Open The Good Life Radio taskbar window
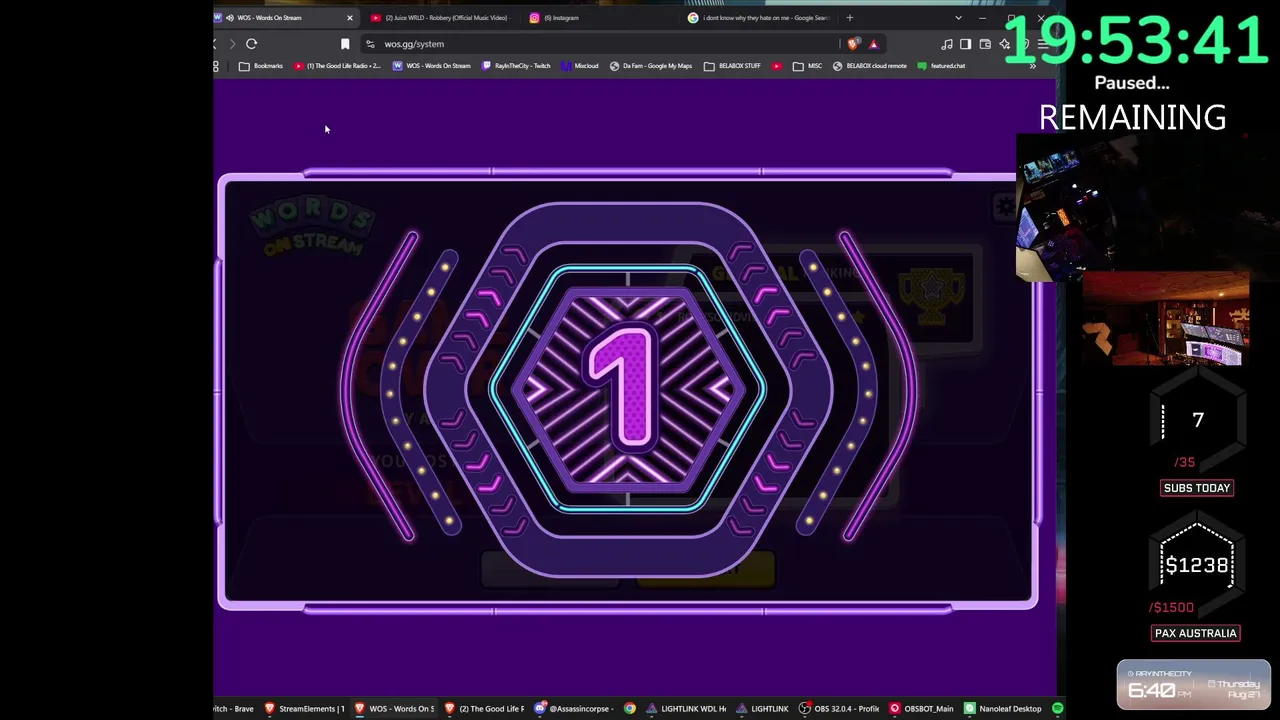The image size is (1280, 720). click(x=484, y=709)
